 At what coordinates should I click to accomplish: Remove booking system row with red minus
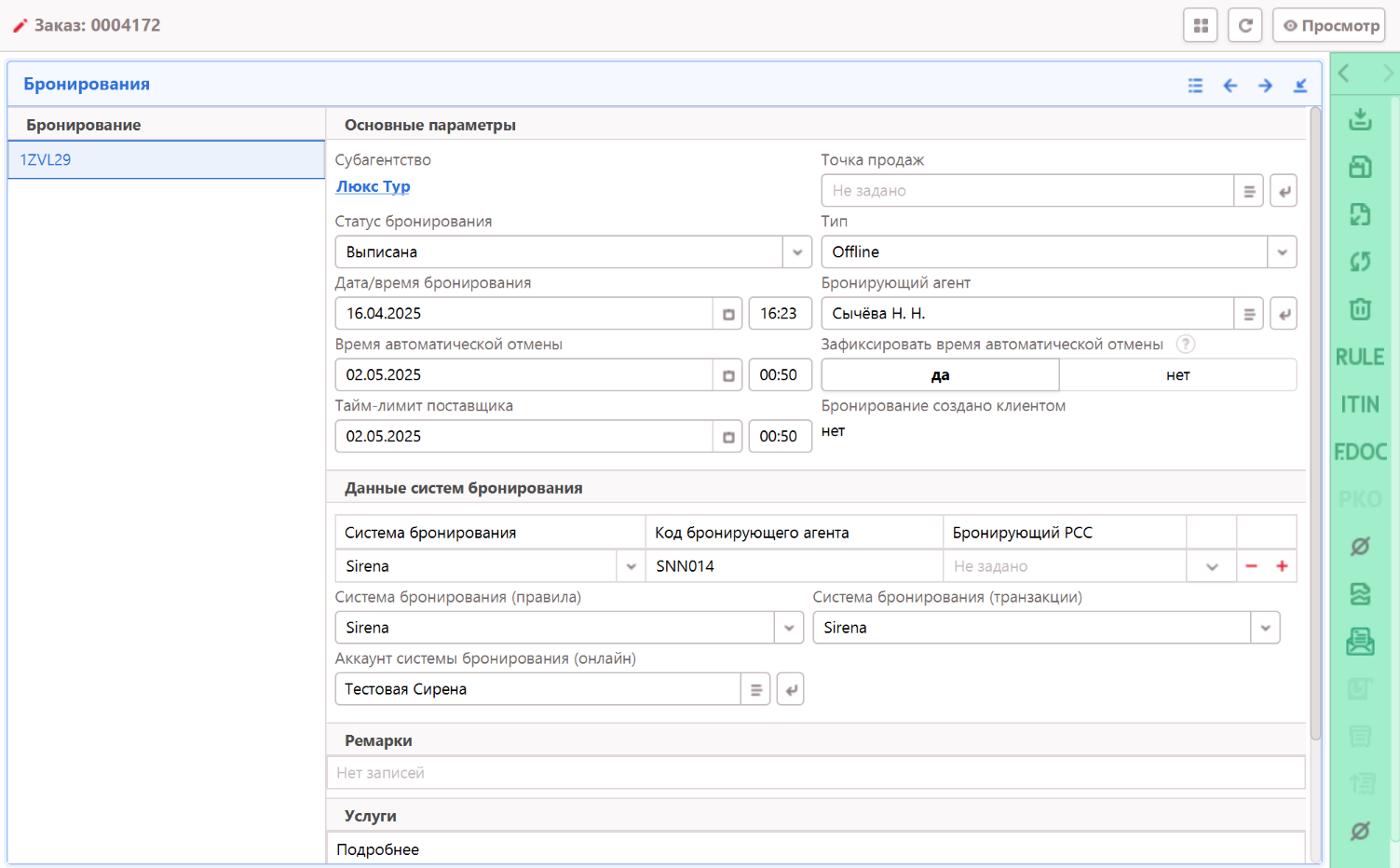point(1251,566)
